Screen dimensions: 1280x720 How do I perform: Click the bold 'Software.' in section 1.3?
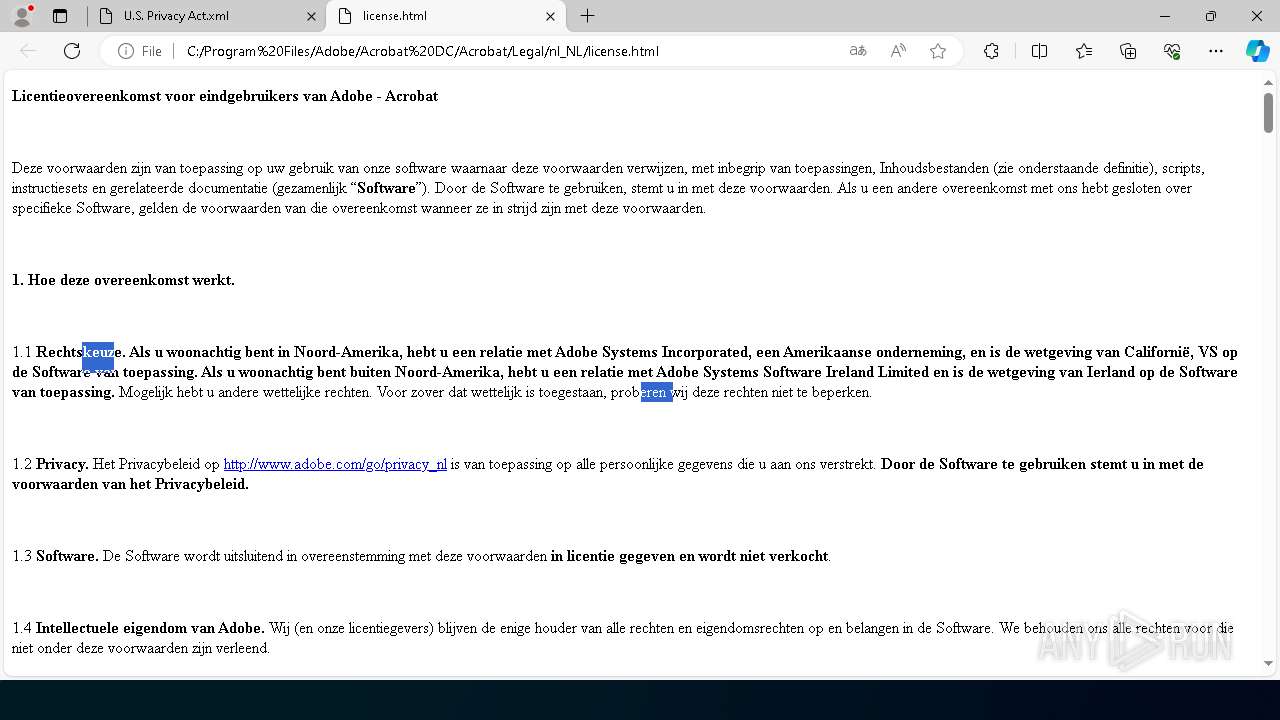point(67,556)
